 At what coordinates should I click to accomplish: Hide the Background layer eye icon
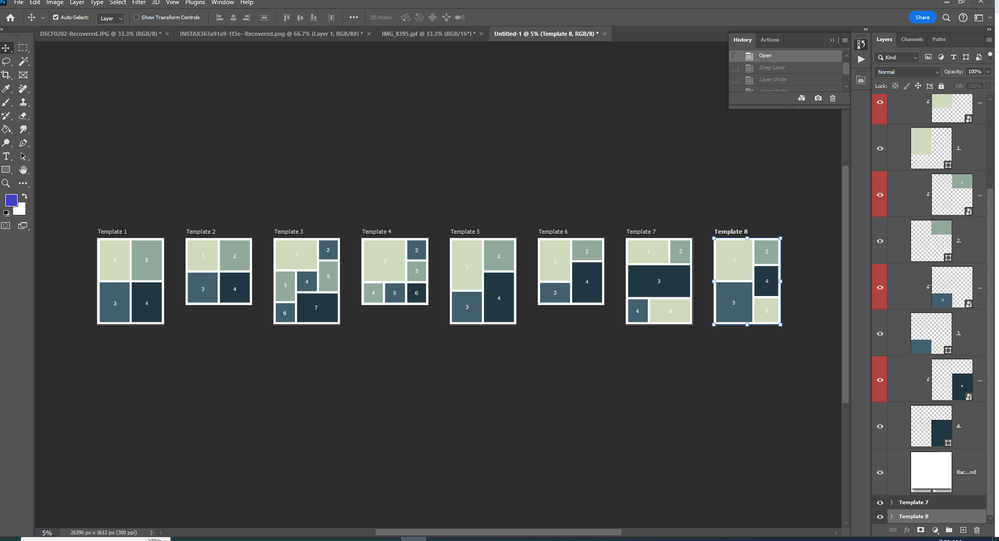(x=880, y=472)
